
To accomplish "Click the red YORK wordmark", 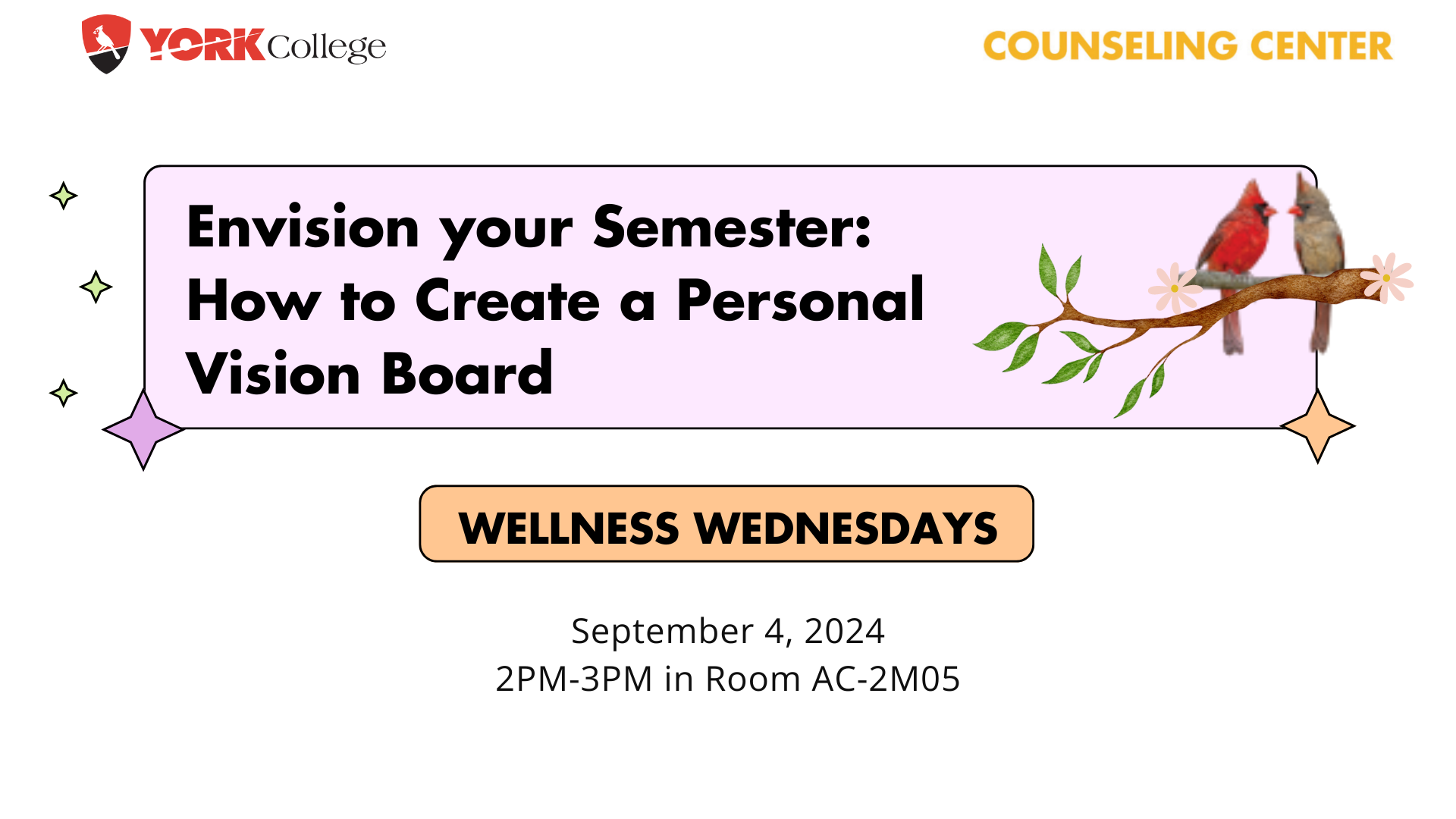I will tap(202, 45).
